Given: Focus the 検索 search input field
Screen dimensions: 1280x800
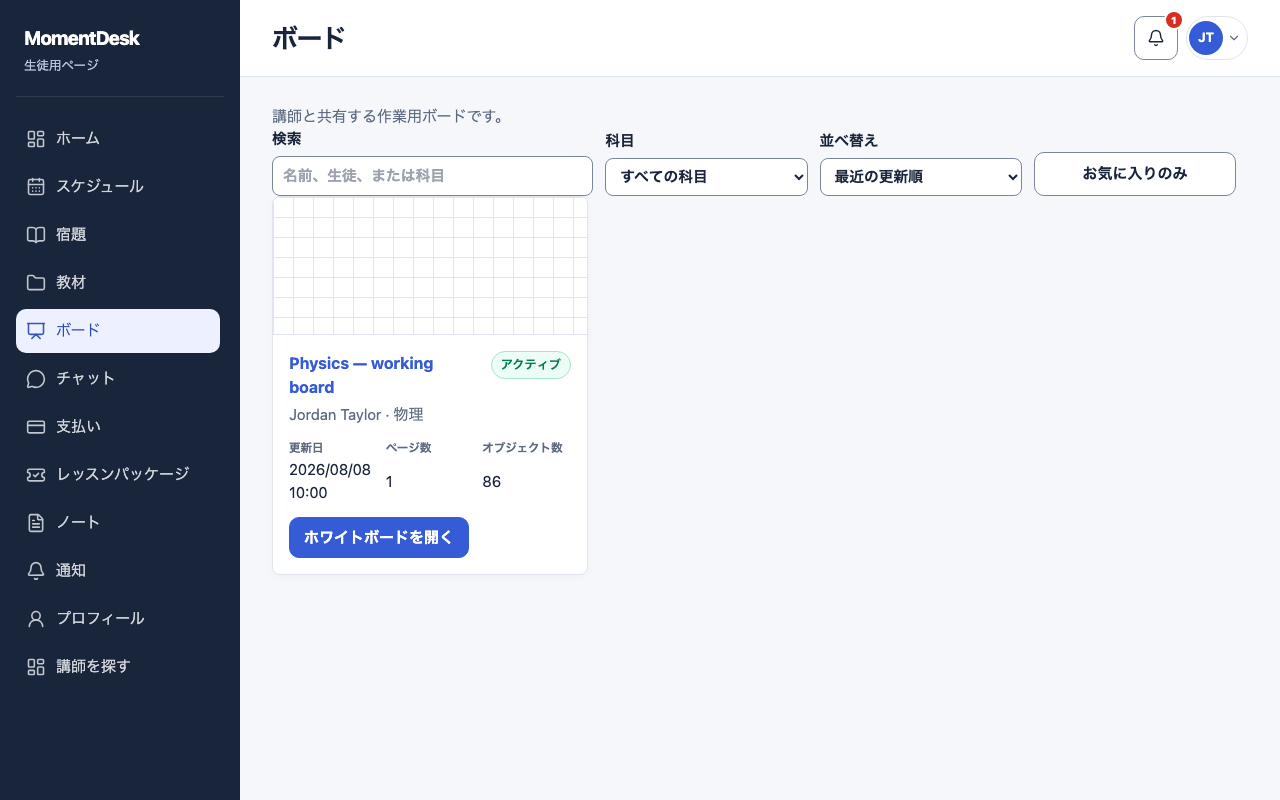Looking at the screenshot, I should tap(432, 176).
